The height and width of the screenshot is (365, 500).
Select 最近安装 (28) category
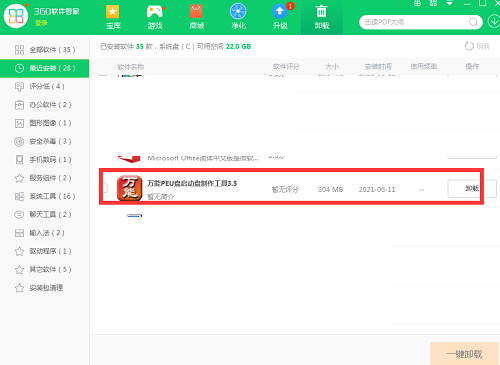tap(45, 68)
